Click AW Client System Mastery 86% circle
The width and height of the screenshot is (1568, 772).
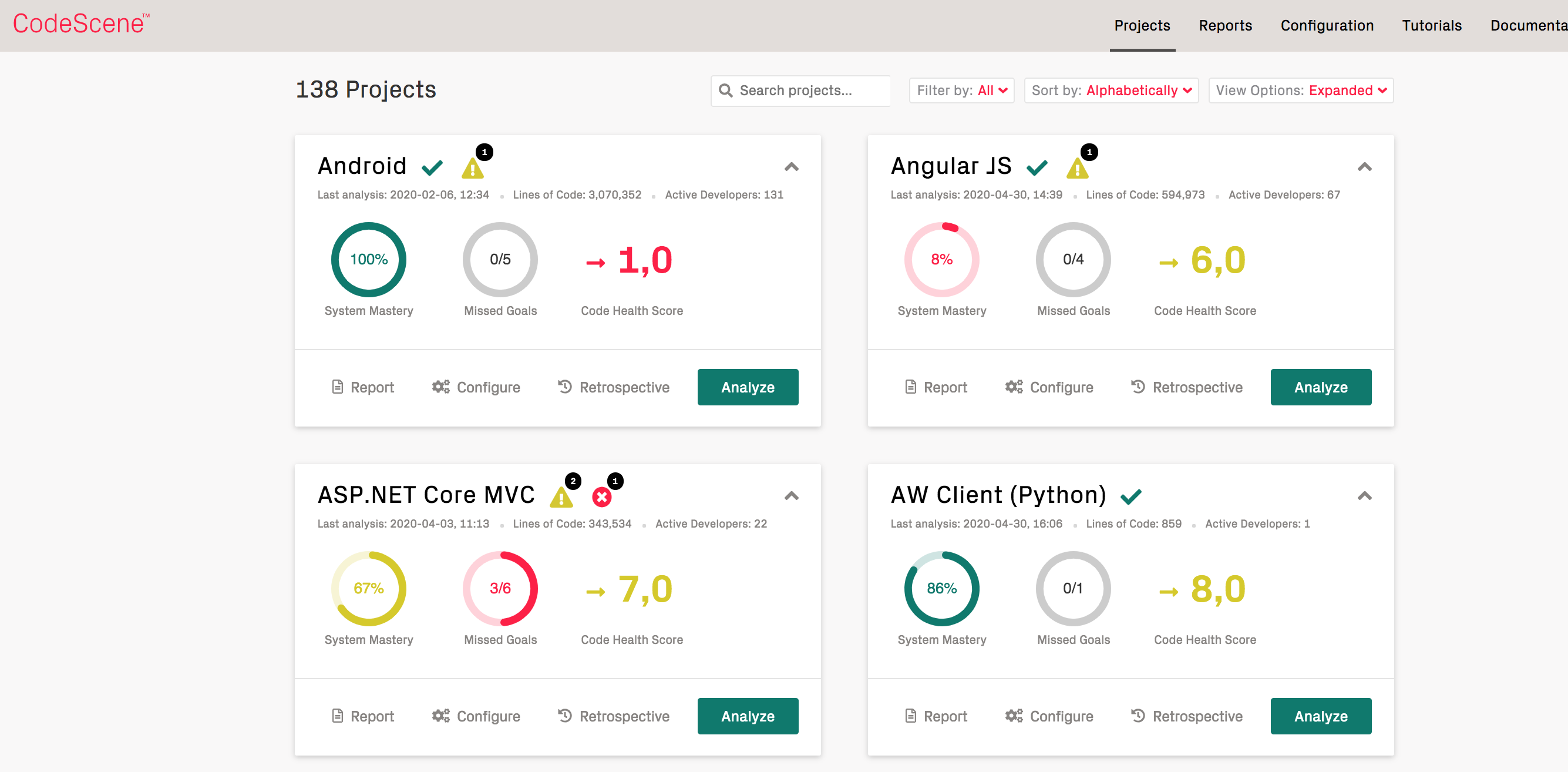(x=941, y=588)
